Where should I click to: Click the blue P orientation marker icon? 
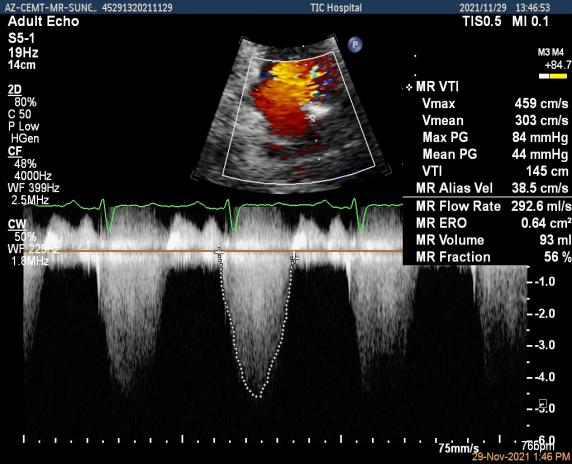[355, 45]
